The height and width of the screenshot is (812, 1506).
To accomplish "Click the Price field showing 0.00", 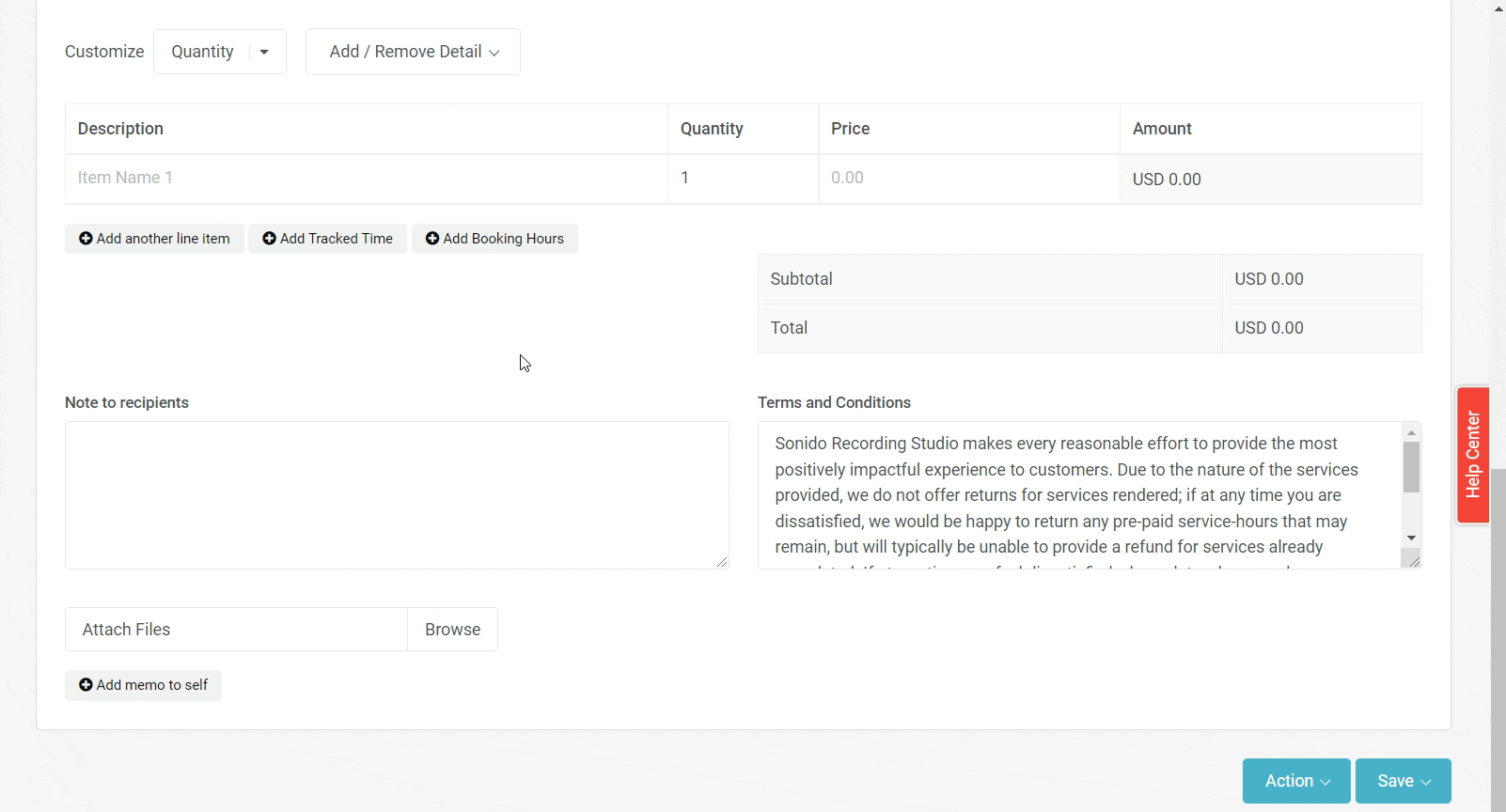I will click(x=967, y=179).
